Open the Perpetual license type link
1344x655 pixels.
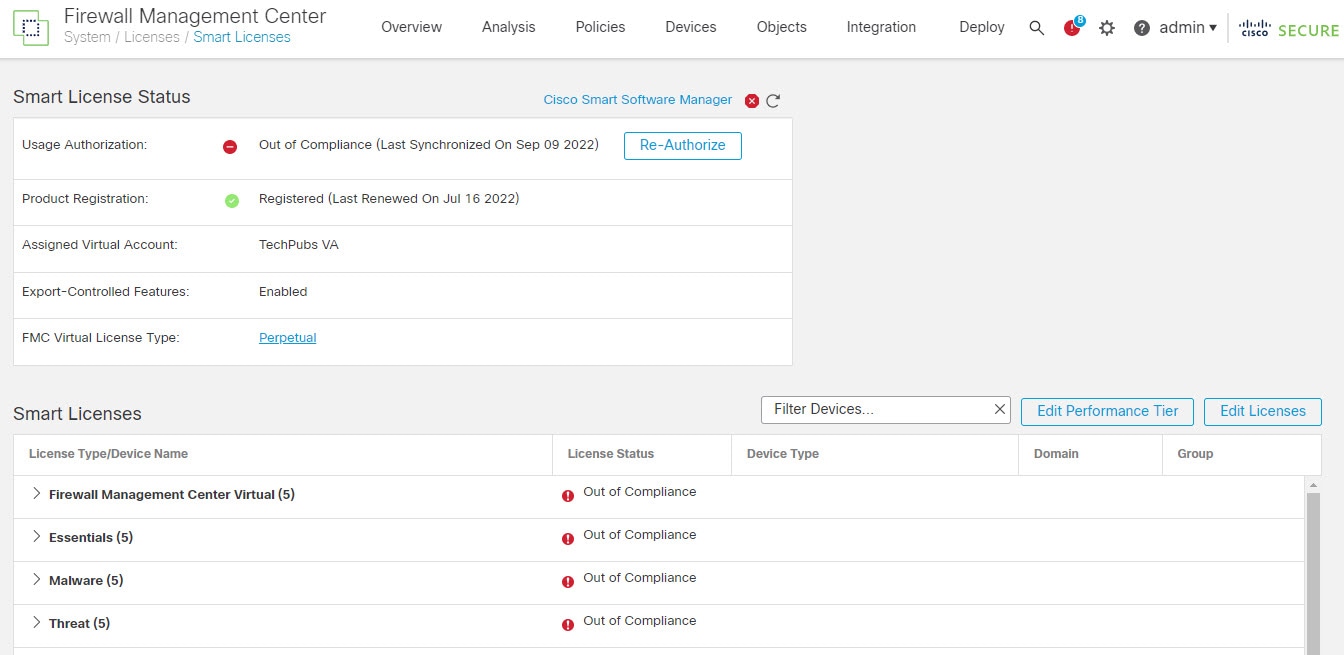(288, 338)
